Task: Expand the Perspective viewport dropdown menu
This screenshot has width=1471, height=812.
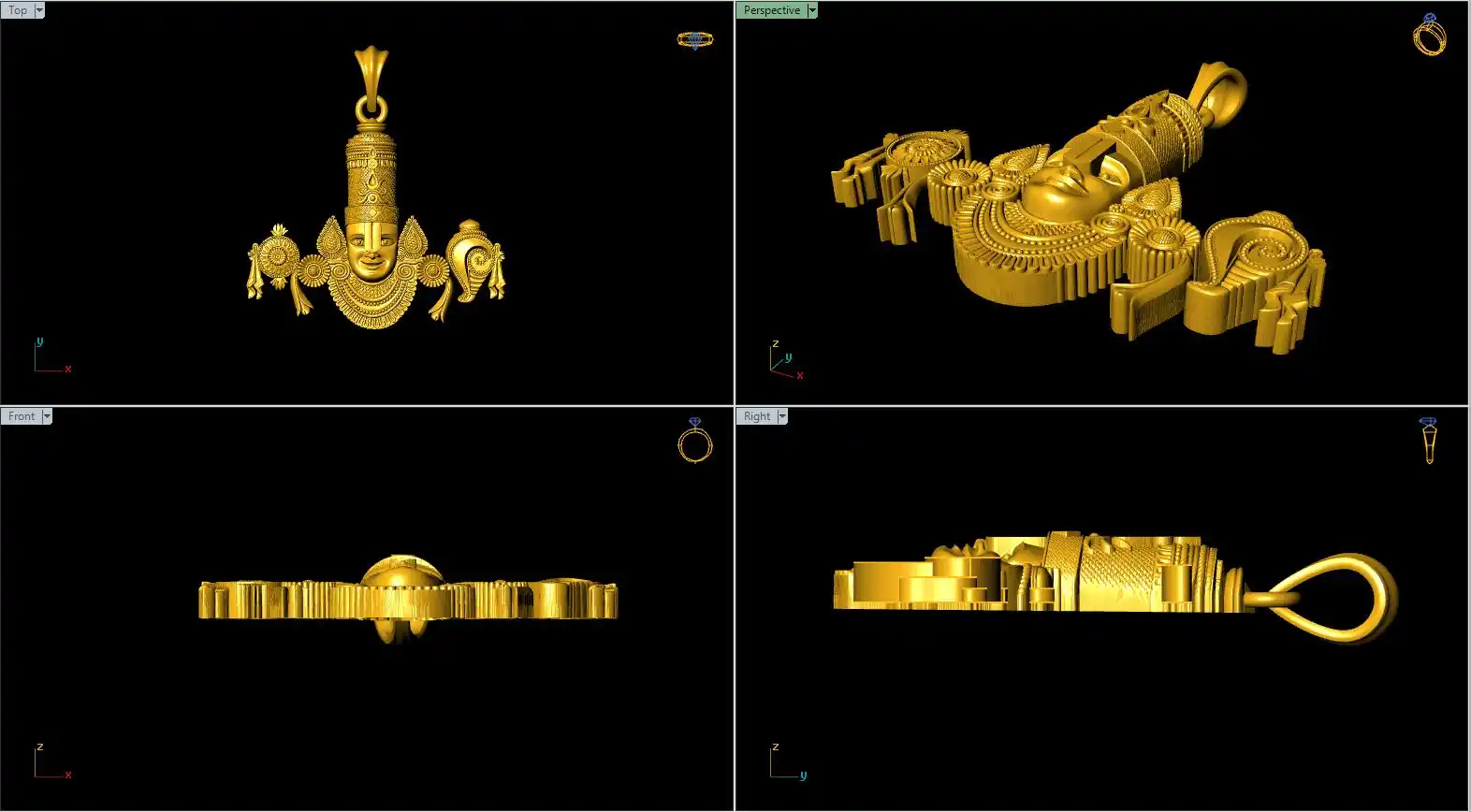Action: [x=812, y=10]
